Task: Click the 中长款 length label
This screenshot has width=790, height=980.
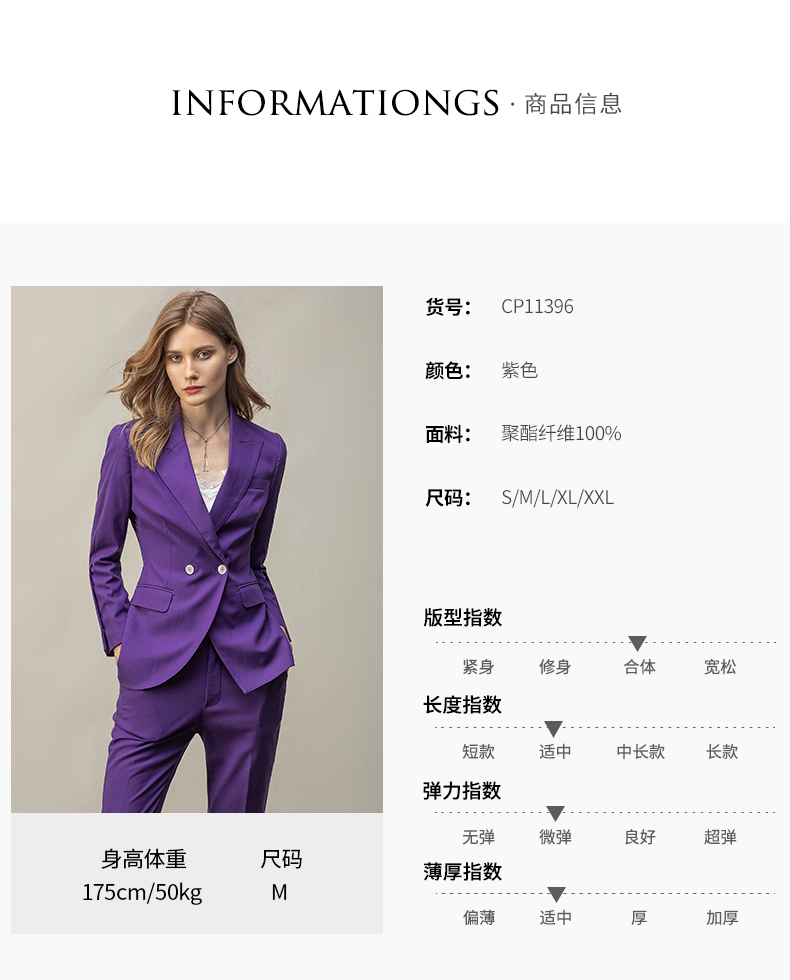Action: [641, 751]
